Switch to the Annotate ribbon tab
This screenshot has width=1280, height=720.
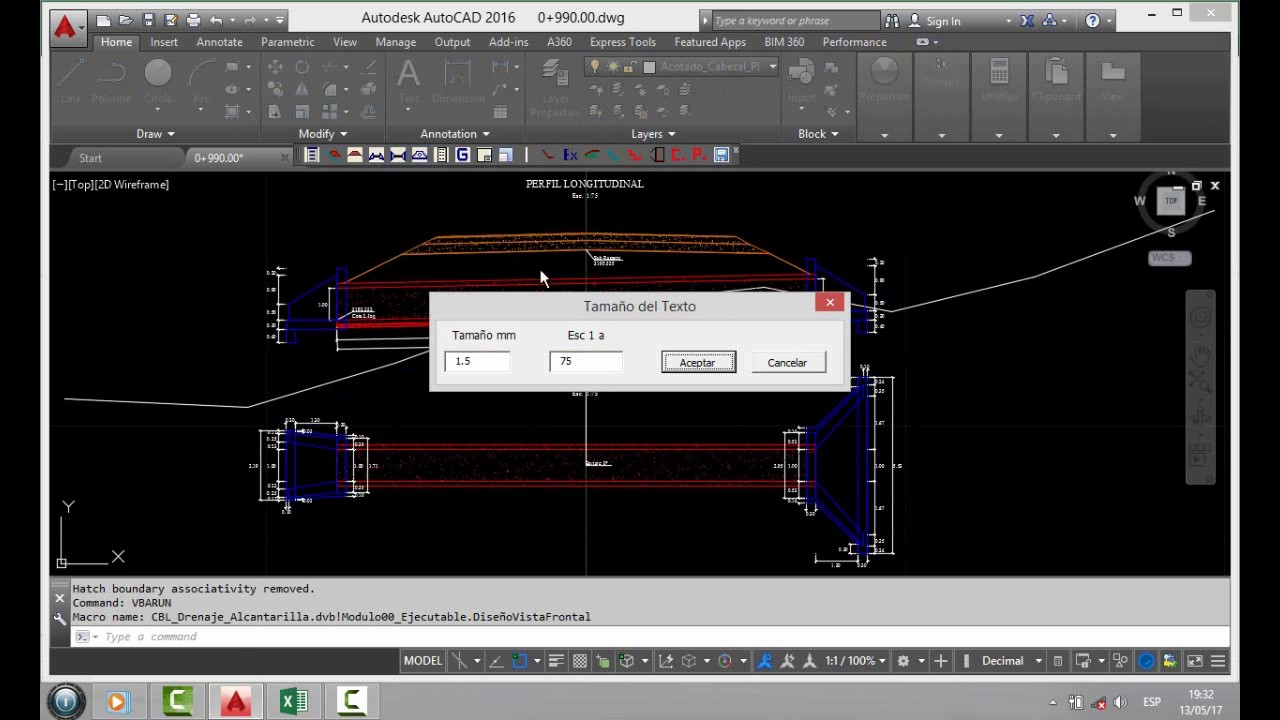click(219, 42)
